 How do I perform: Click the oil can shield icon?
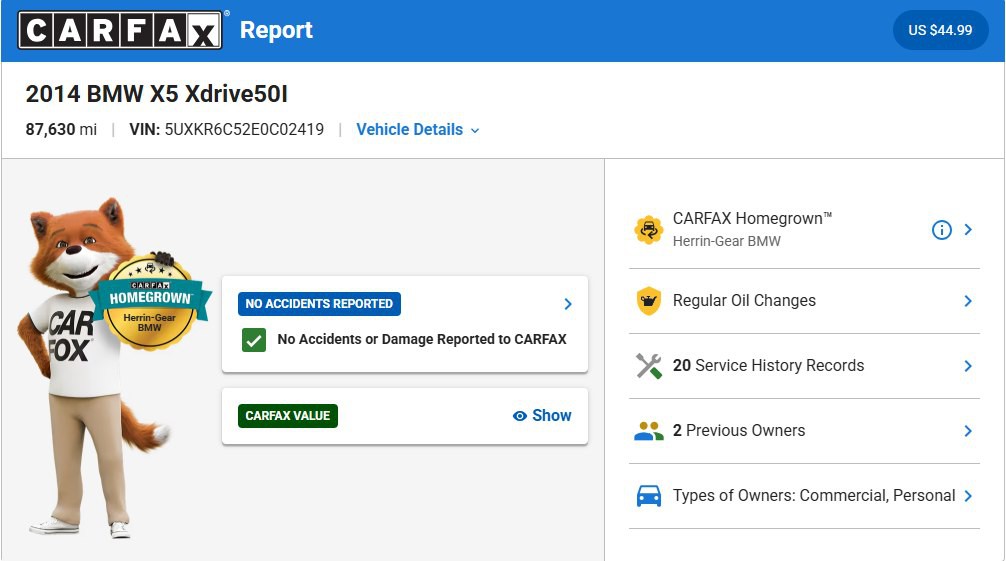coord(649,300)
